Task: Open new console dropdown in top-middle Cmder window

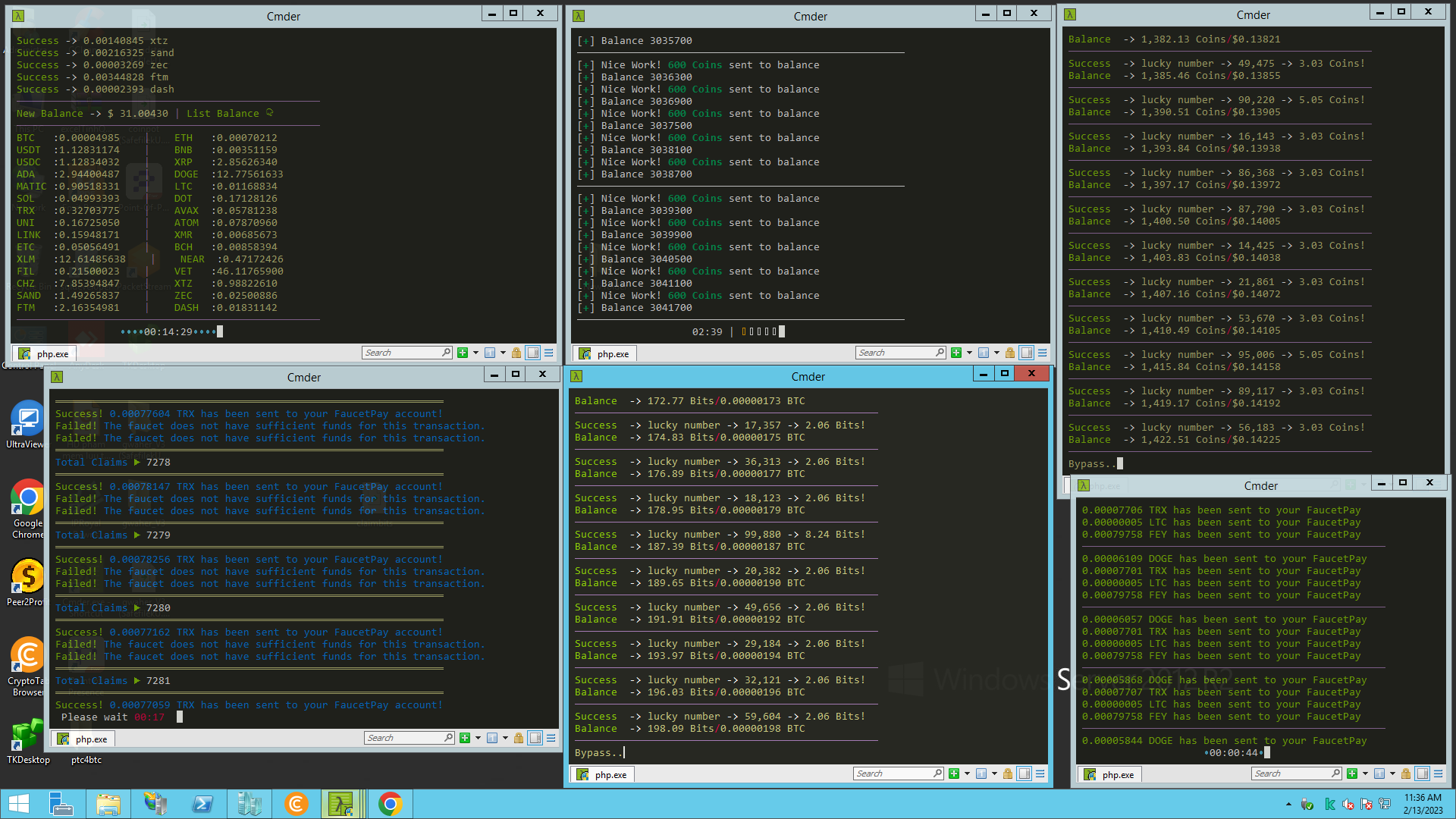Action: pyautogui.click(x=969, y=353)
